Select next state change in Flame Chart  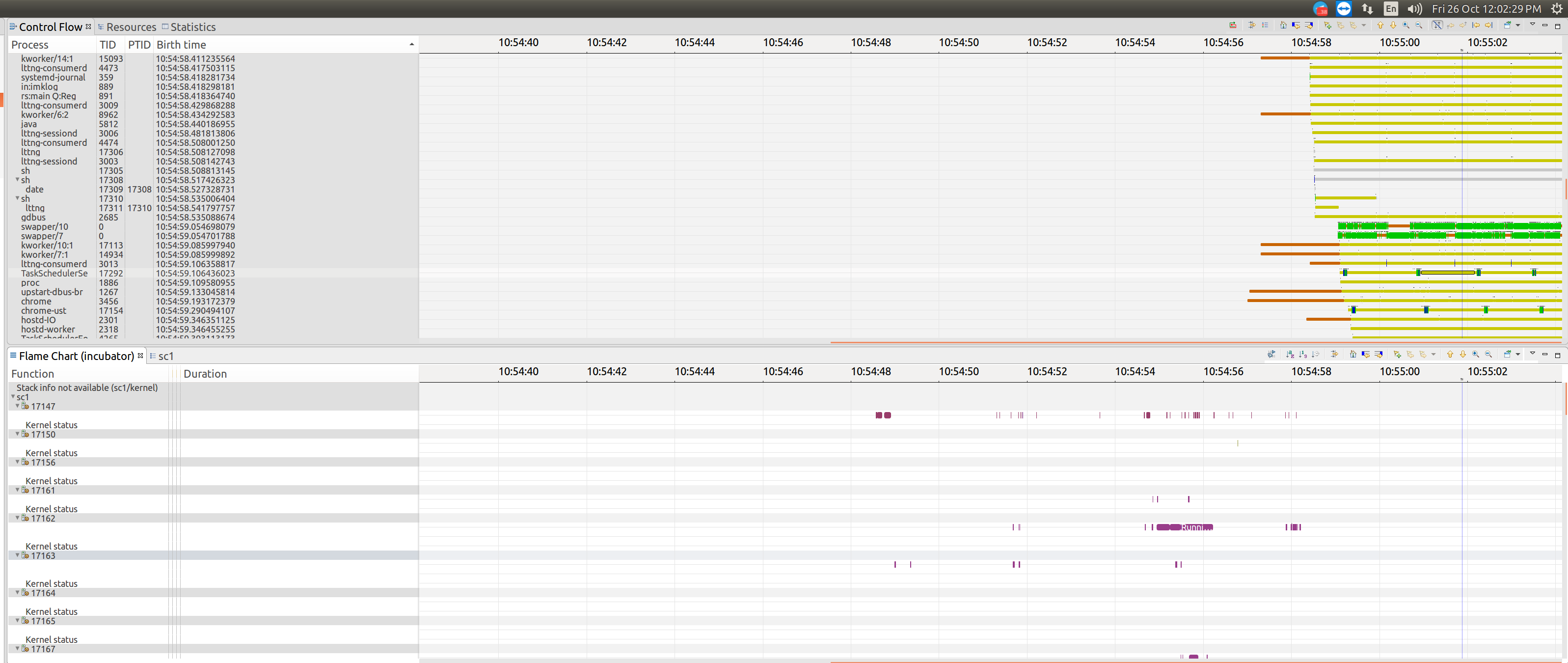point(1379,354)
